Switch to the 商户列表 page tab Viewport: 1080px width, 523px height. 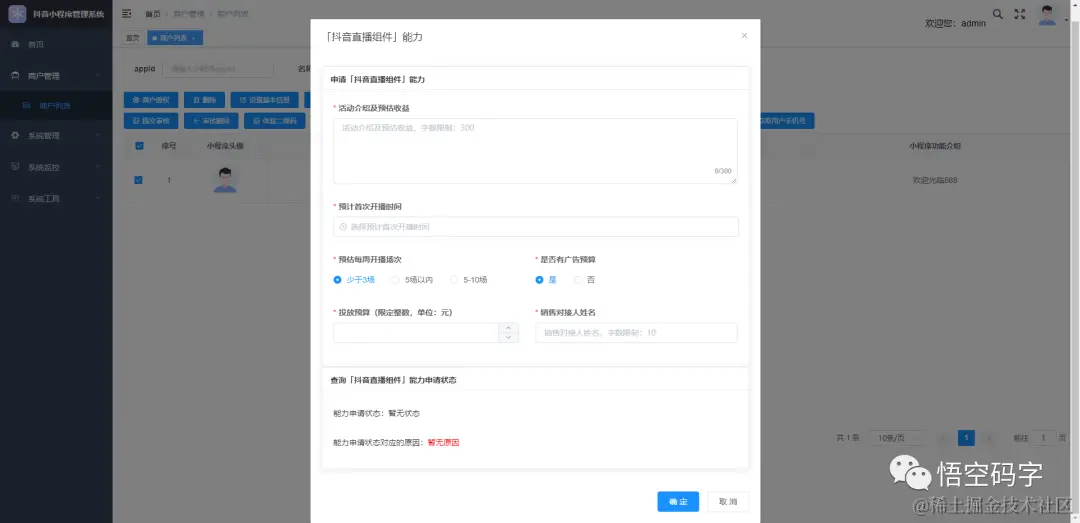tap(174, 38)
